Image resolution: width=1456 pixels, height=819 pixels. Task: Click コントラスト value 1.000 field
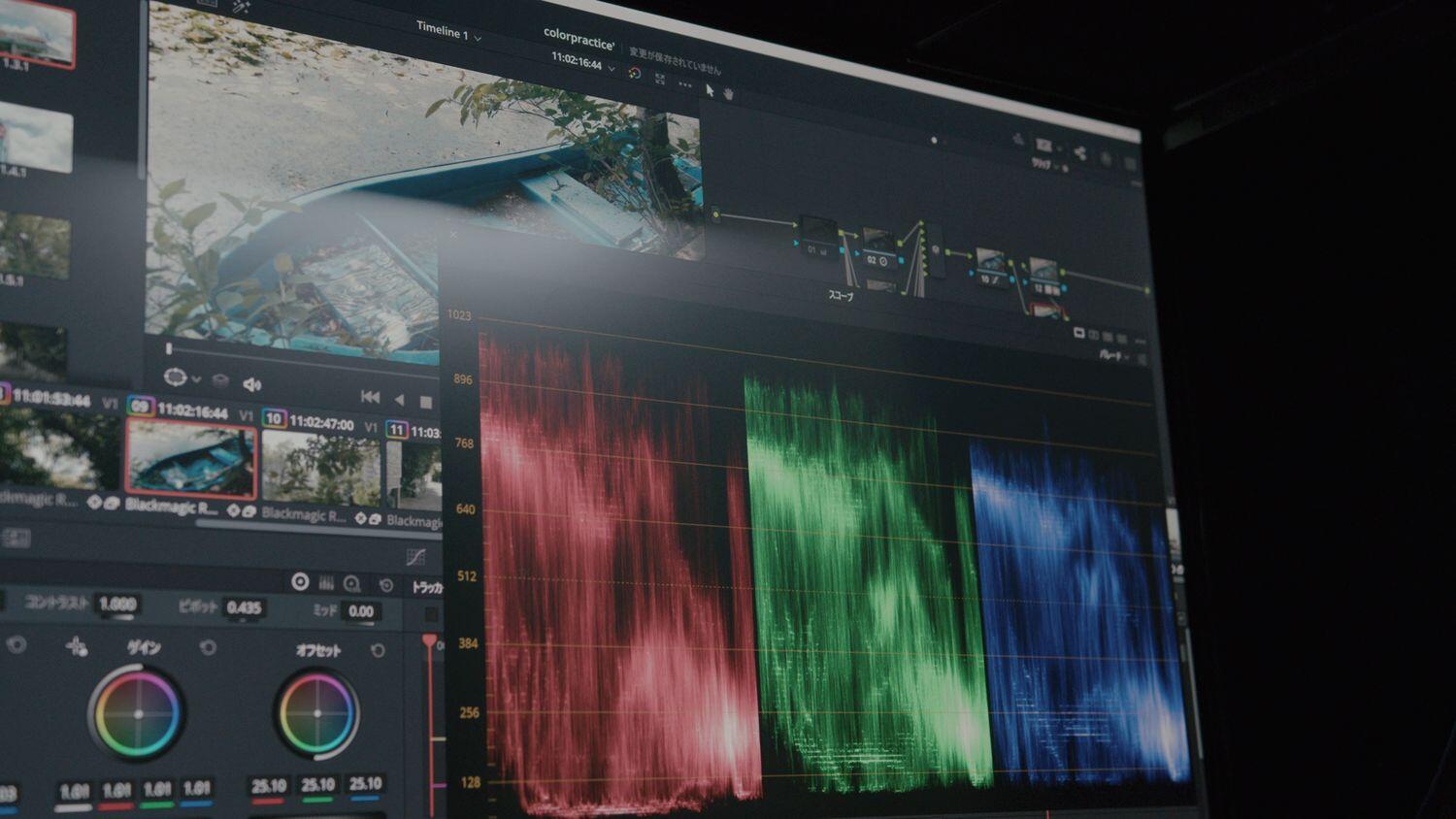pos(117,604)
